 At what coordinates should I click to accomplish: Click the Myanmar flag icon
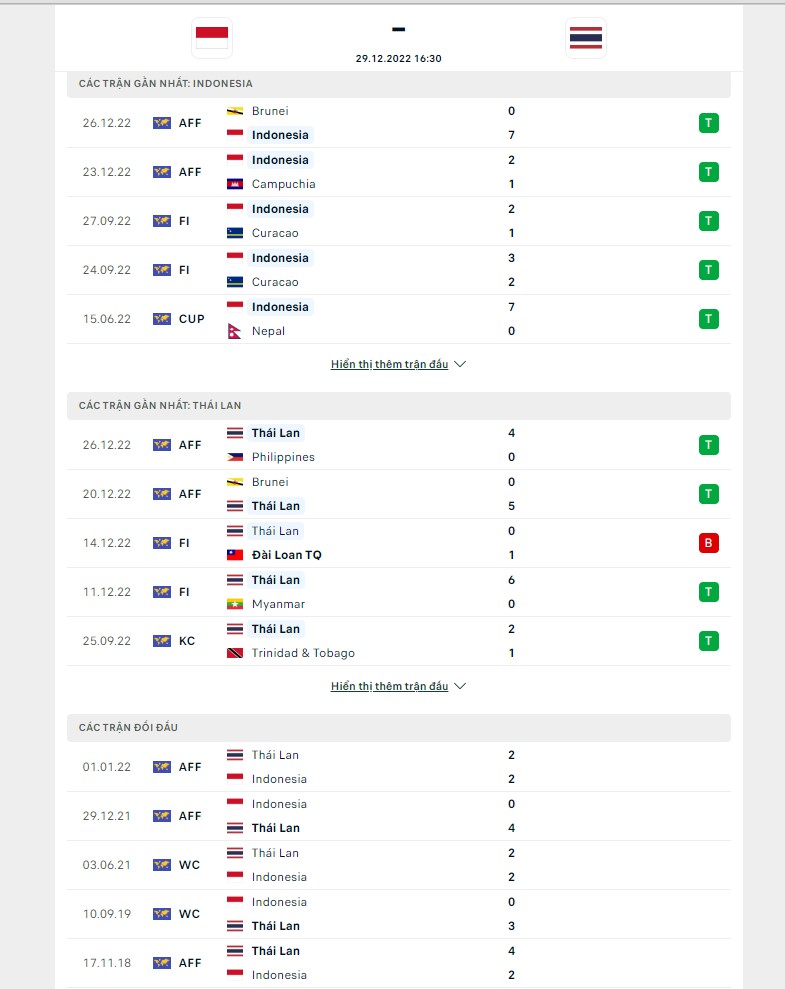tap(235, 604)
